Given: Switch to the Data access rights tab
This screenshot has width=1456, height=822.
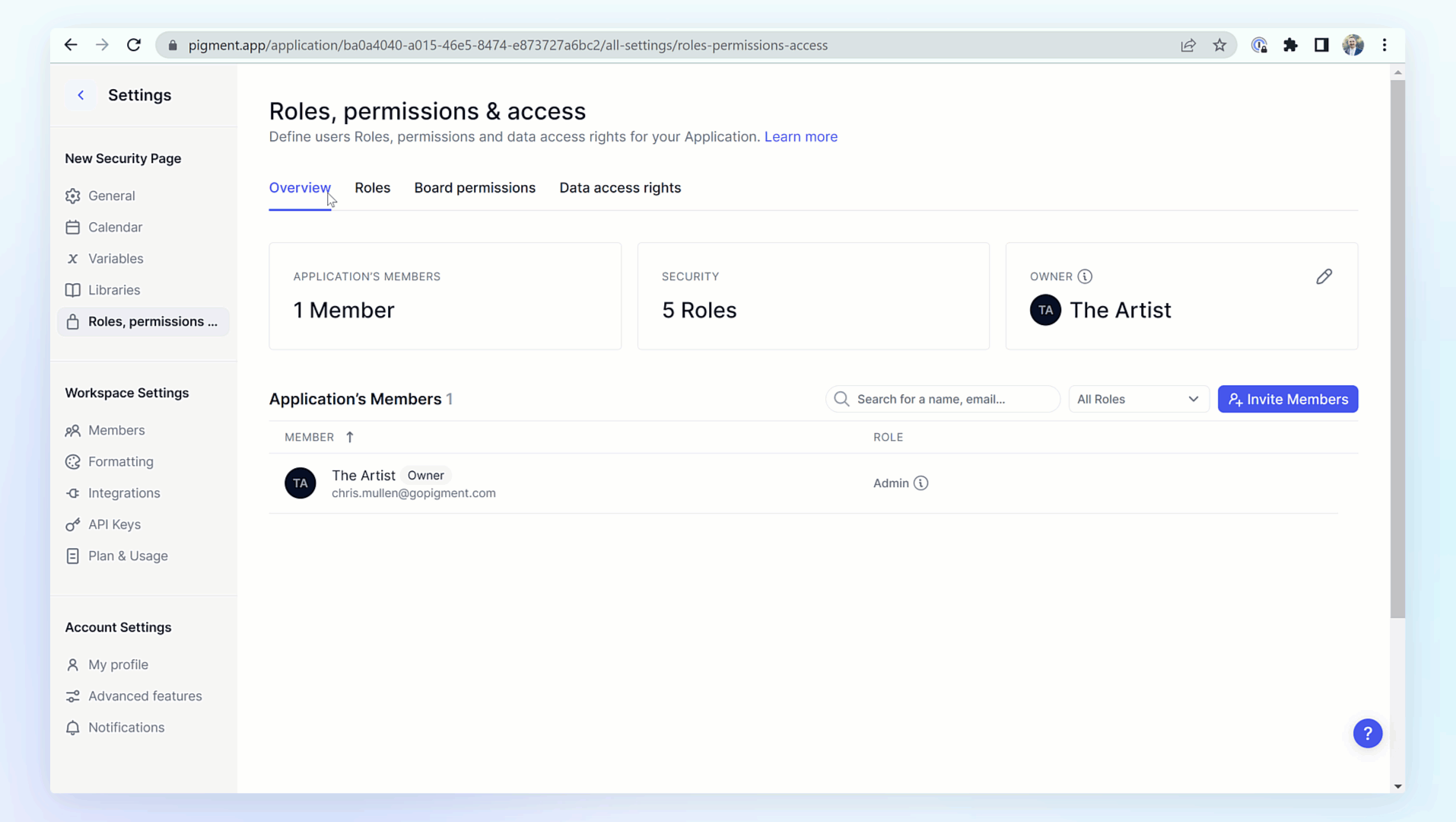Looking at the screenshot, I should click(x=620, y=188).
